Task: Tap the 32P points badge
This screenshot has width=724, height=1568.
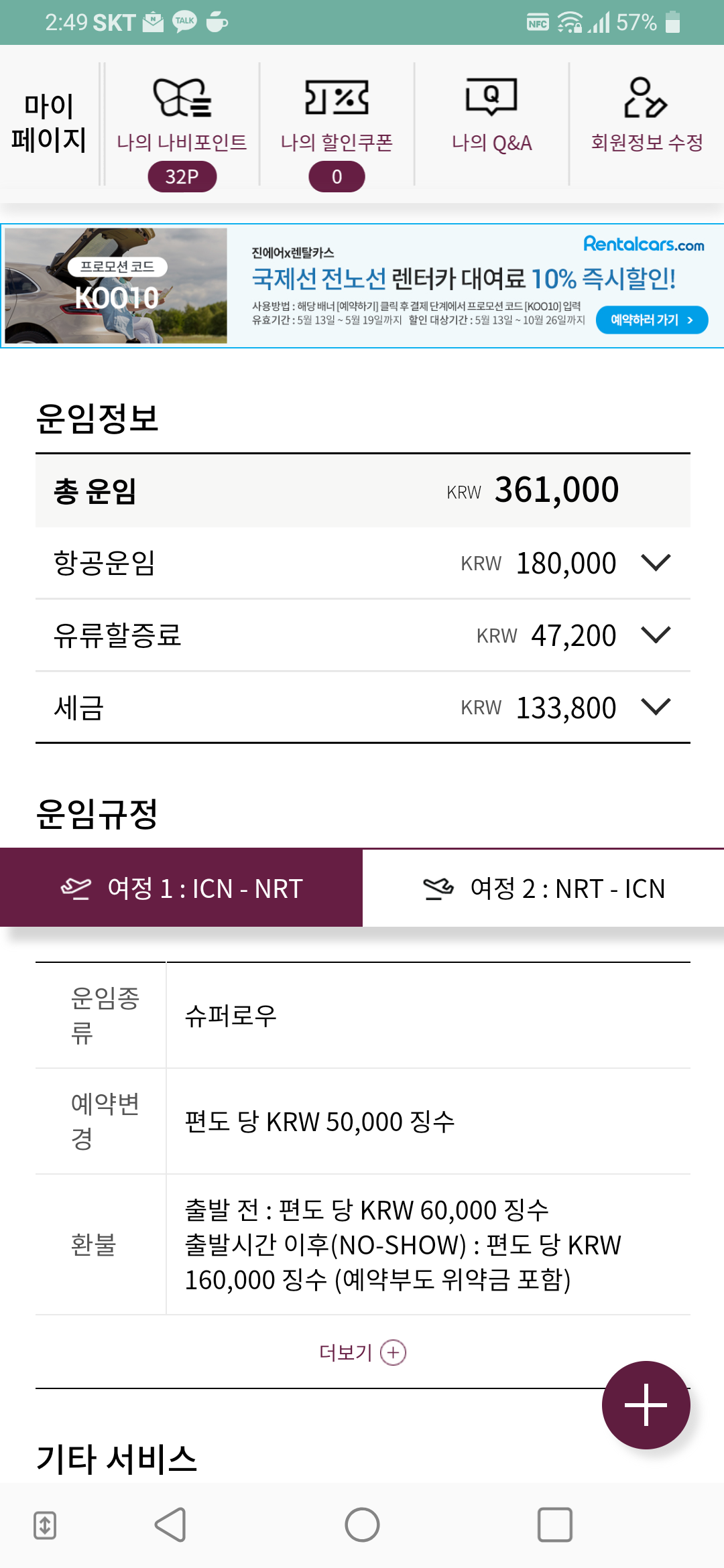Action: click(182, 177)
